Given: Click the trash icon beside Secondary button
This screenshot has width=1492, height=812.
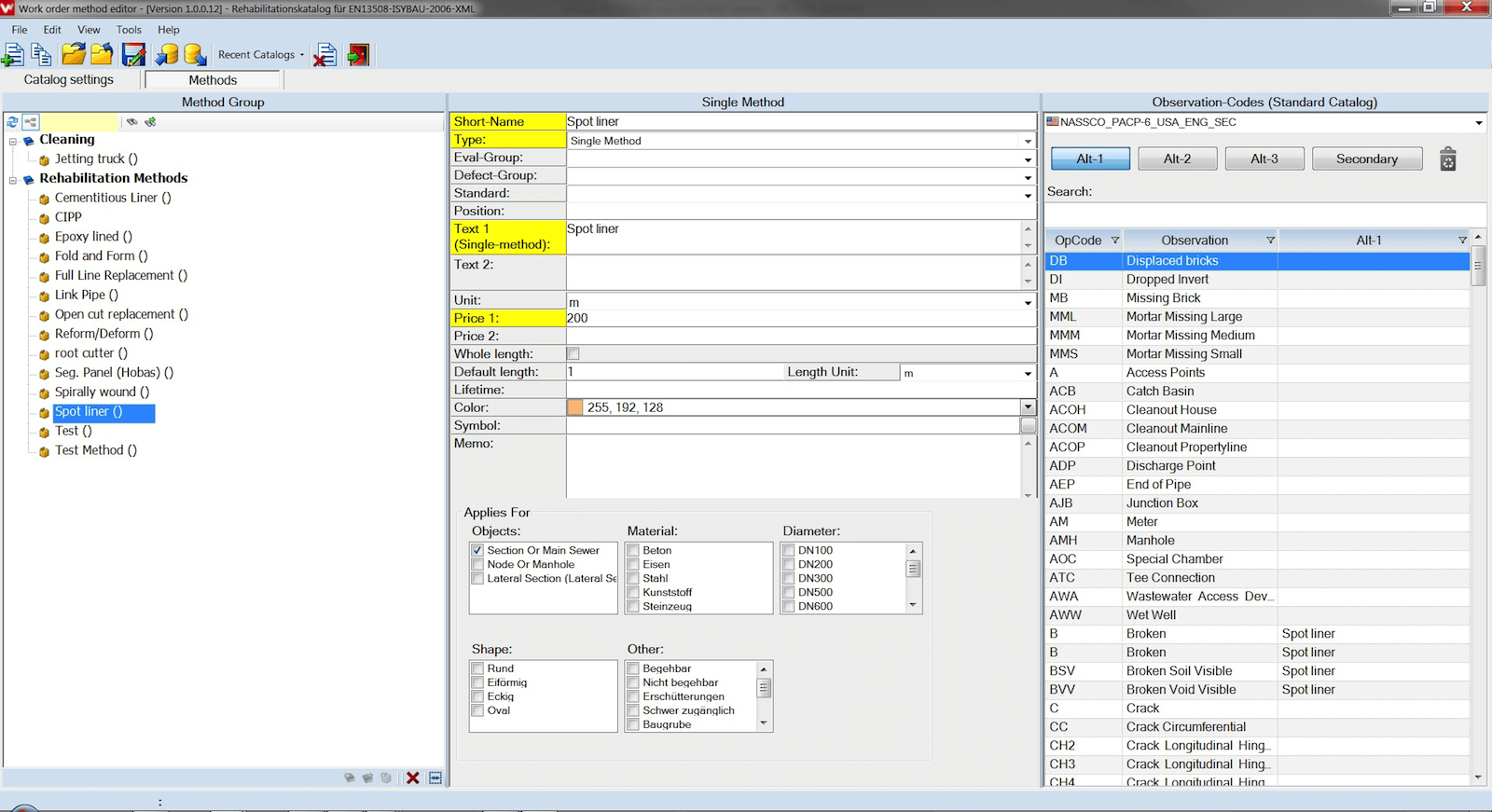Looking at the screenshot, I should tap(1447, 159).
